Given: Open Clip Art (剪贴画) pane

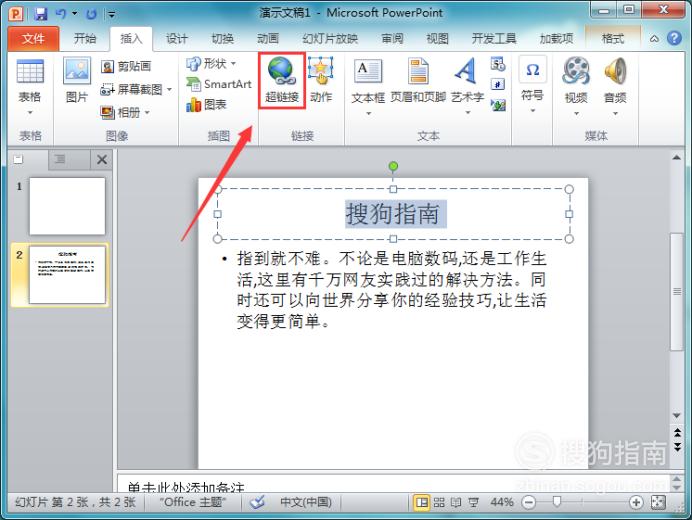Looking at the screenshot, I should [126, 66].
